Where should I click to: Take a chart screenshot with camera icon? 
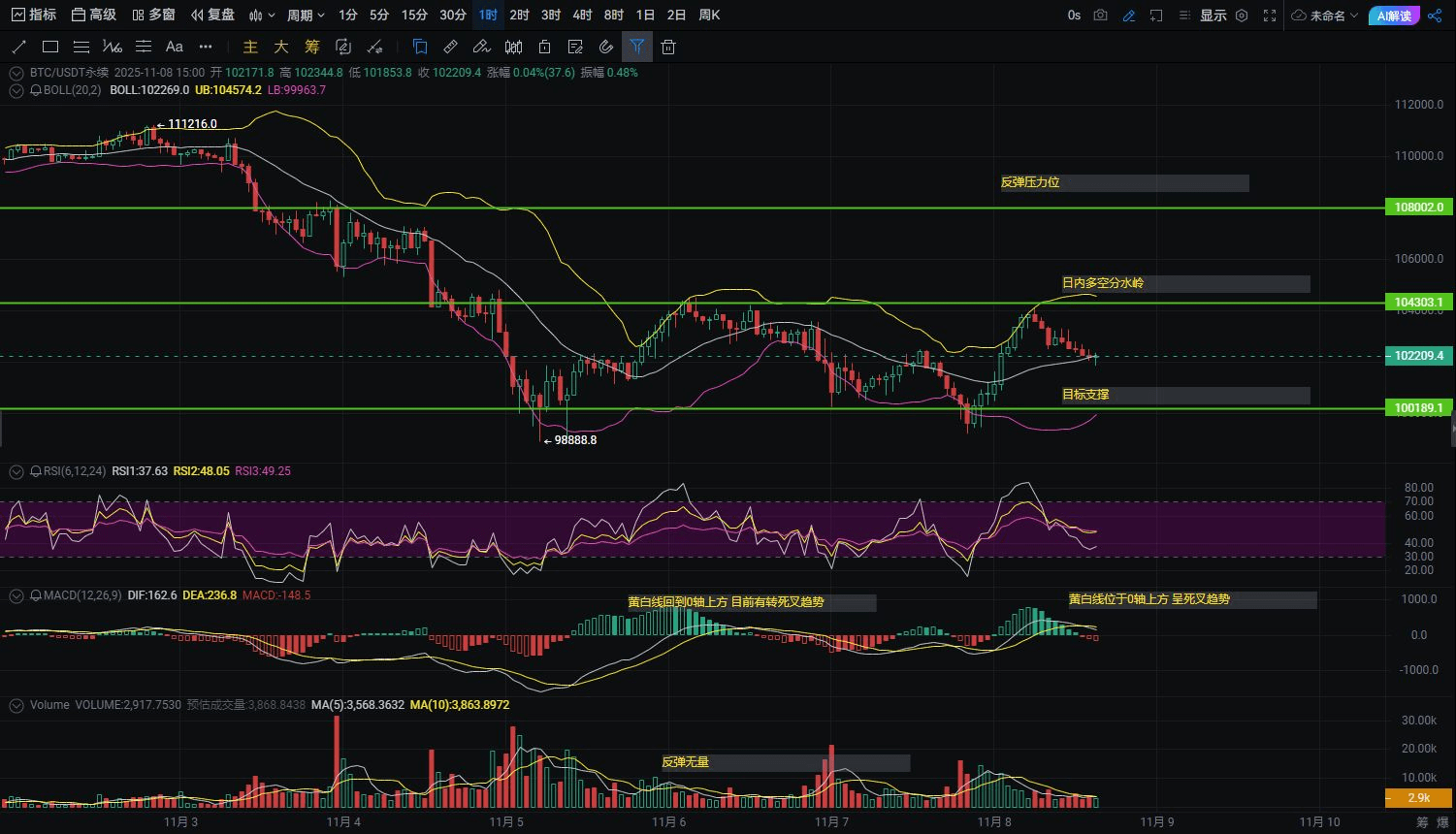click(1100, 16)
